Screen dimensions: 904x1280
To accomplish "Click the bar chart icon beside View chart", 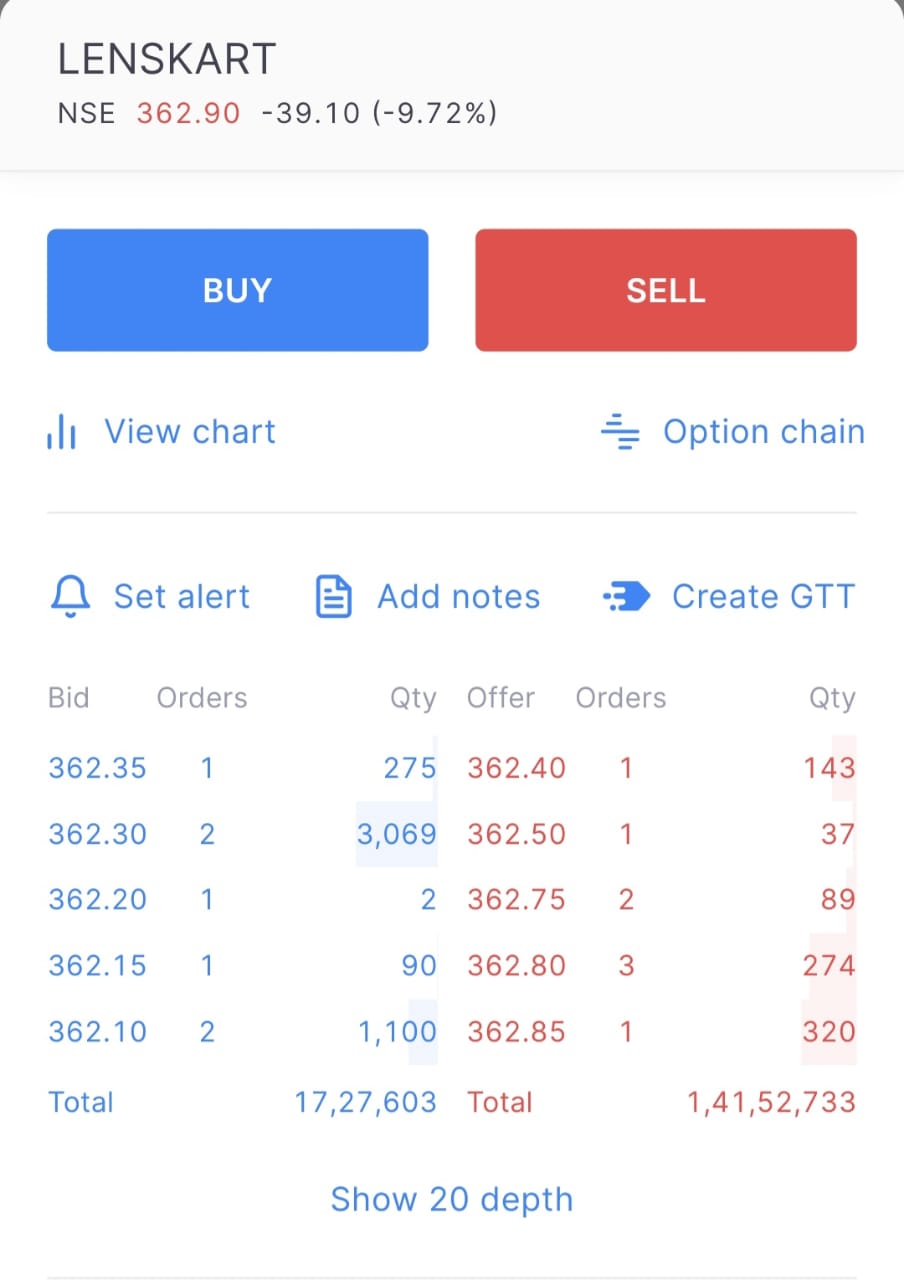I will [x=62, y=433].
